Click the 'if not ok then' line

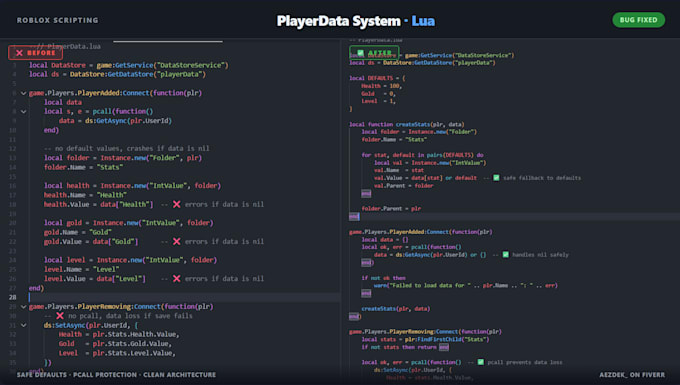click(383, 278)
